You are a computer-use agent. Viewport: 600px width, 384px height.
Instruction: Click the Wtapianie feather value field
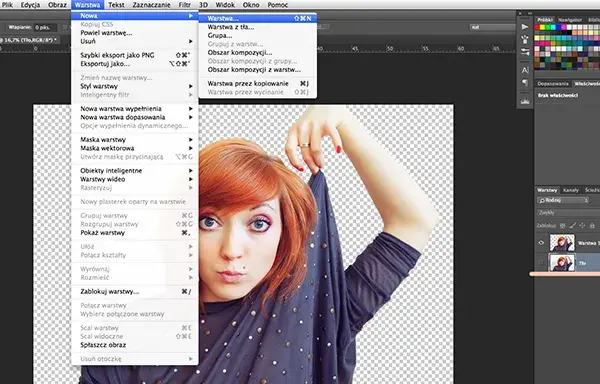tap(45, 28)
